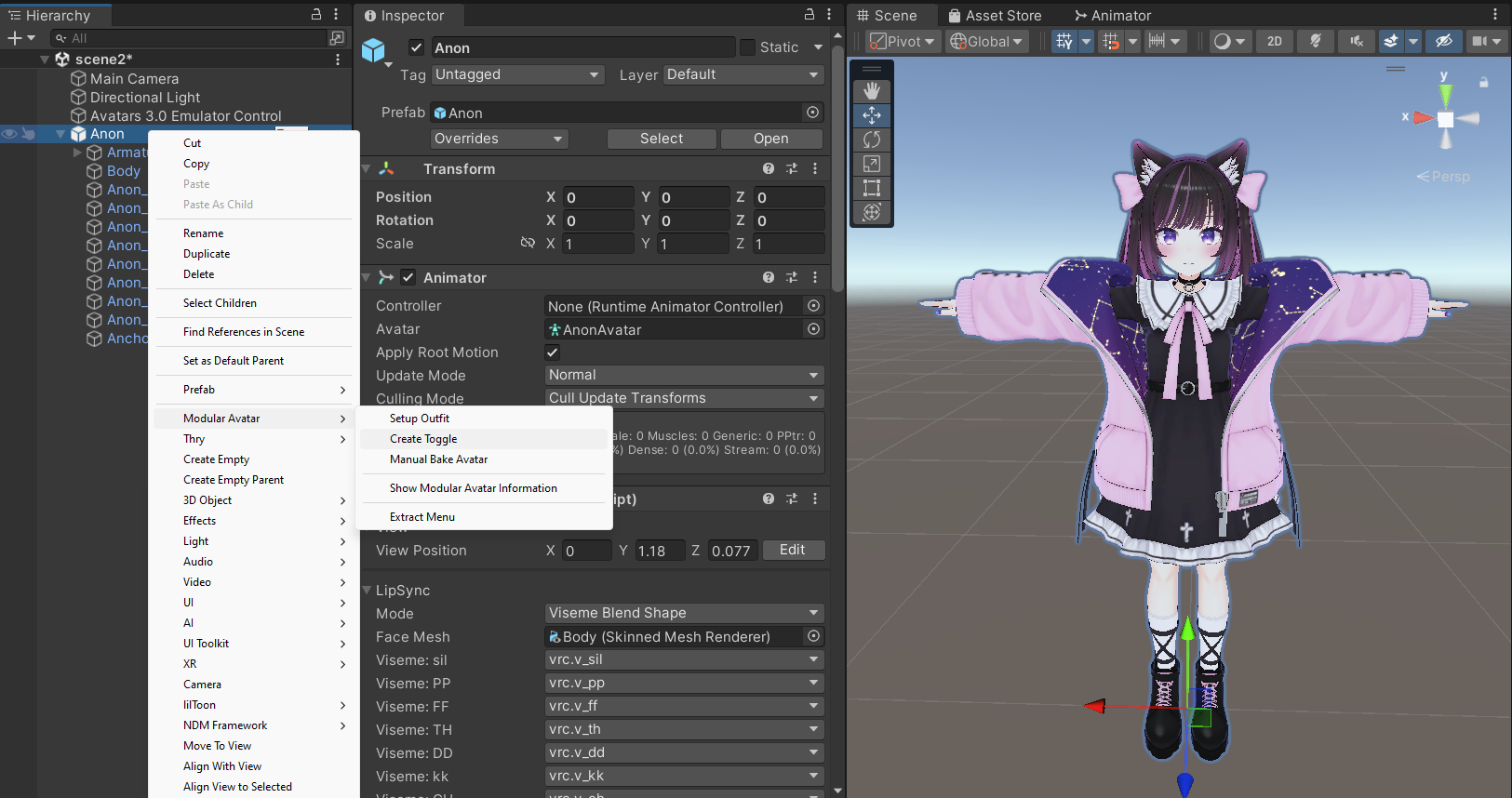Click the prefab Select button

coord(662,139)
